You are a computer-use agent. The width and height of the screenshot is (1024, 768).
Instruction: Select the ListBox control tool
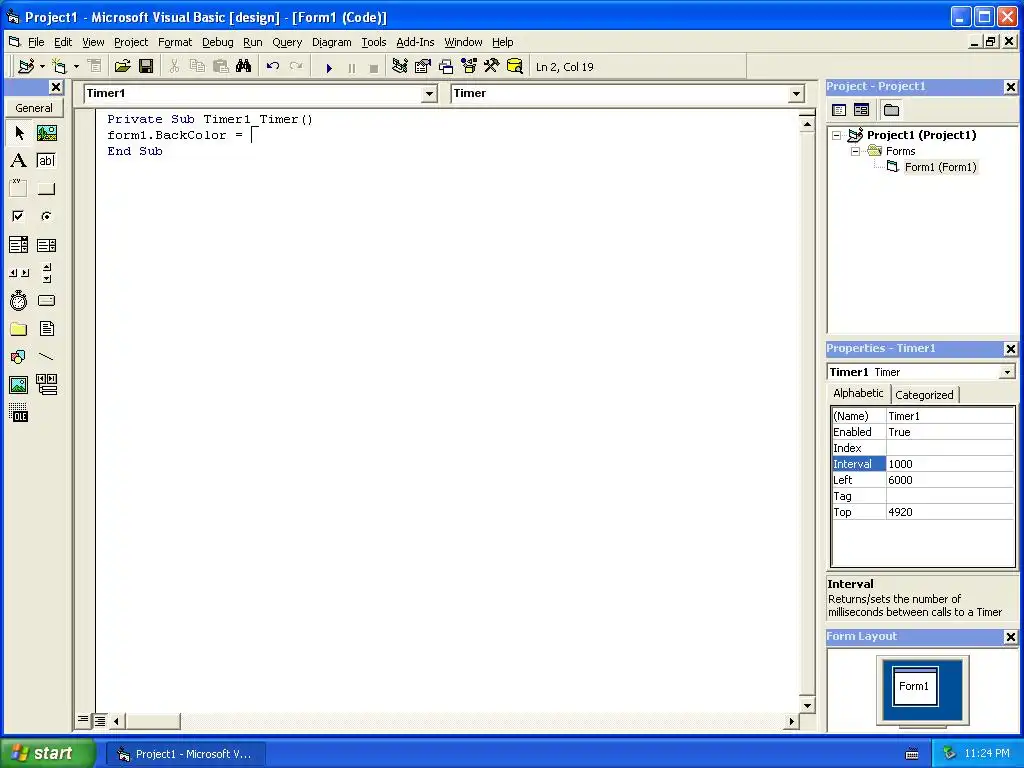tap(46, 245)
